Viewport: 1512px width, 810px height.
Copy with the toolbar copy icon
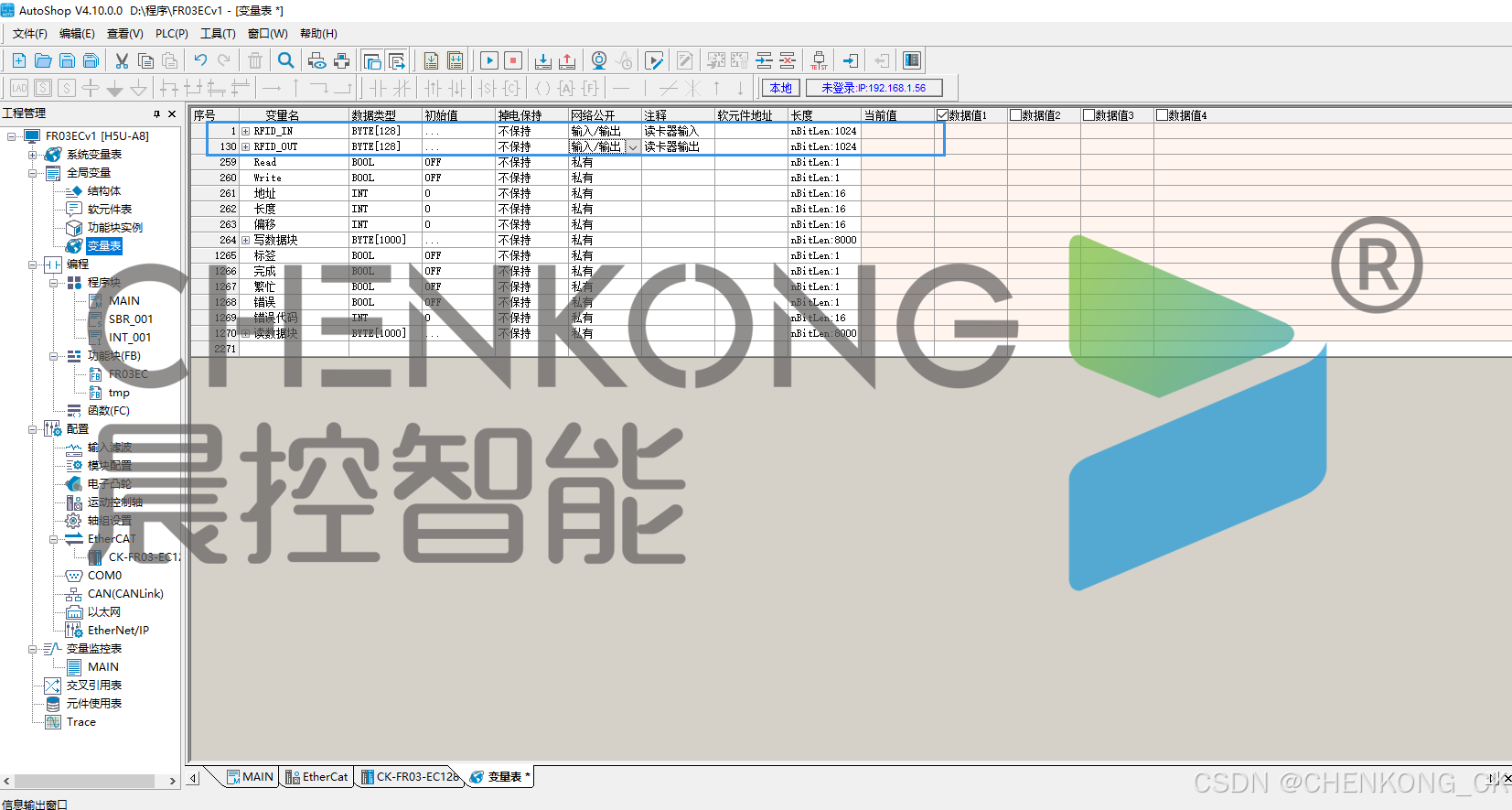[x=145, y=60]
